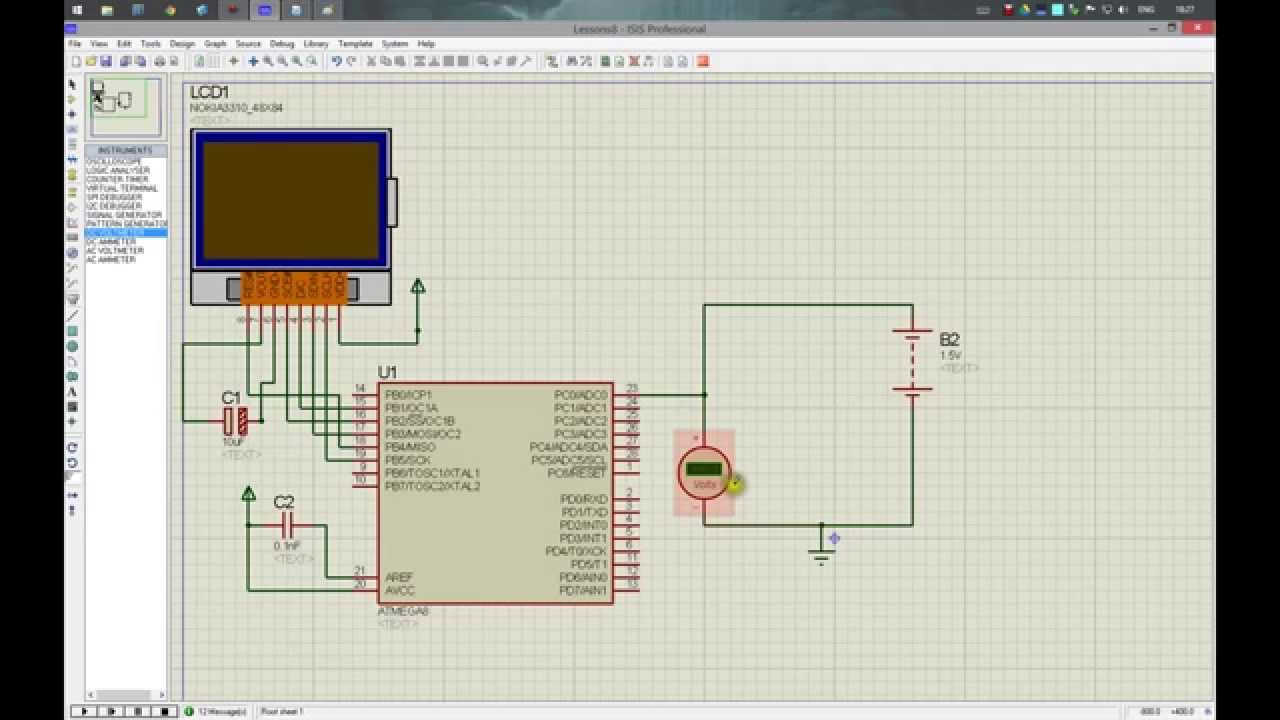Select capacitor C2 on schematic
This screenshot has height=720, width=1280.
[285, 524]
